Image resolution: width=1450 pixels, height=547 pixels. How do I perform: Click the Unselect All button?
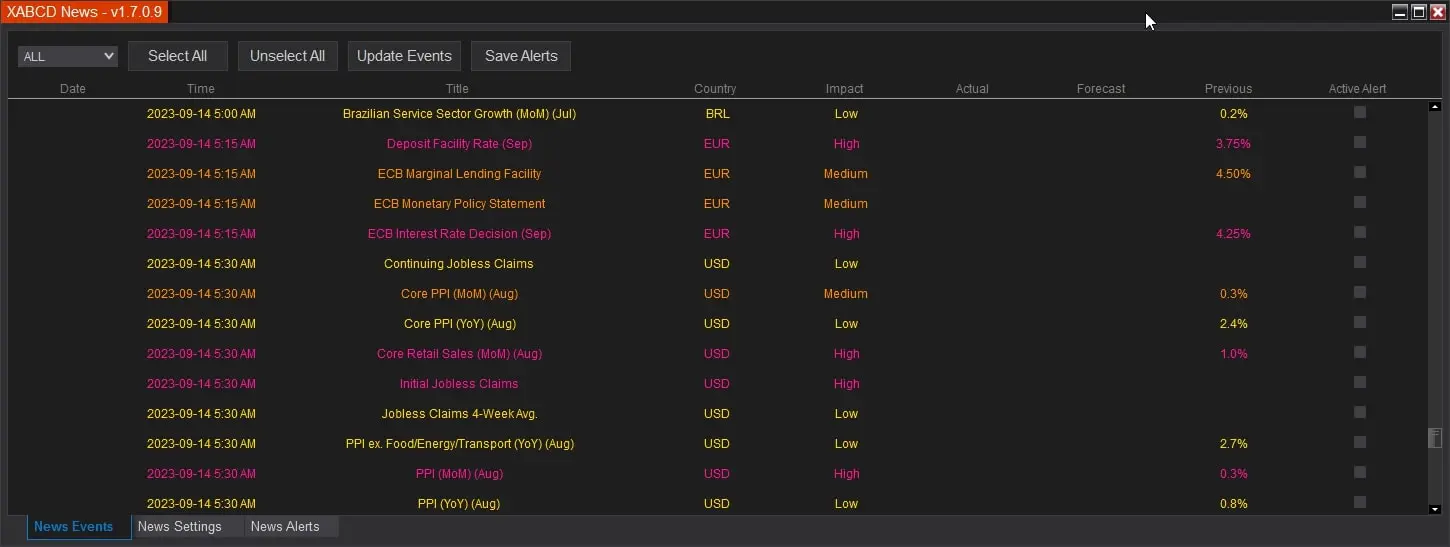[288, 56]
